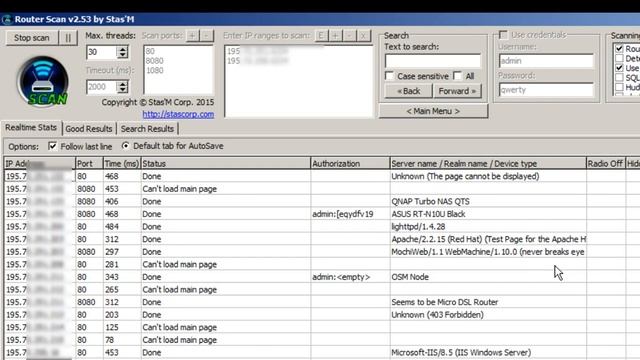Increase Timeout value with the up arrow
The height and width of the screenshot is (360, 640).
(122, 84)
